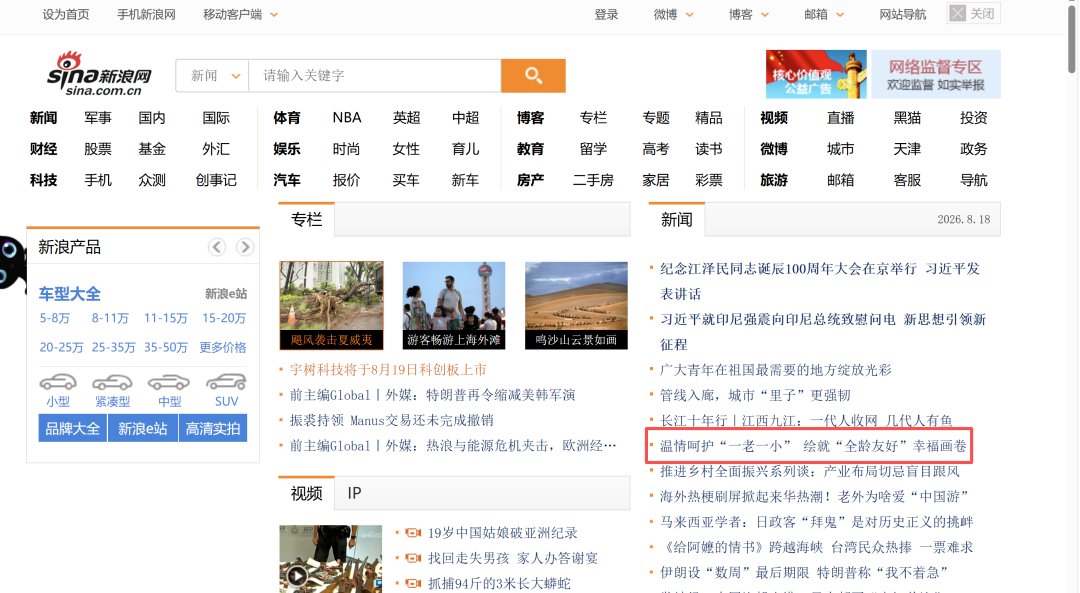The width and height of the screenshot is (1080, 593).
Task: Click 更多价格 link
Action: (x=222, y=347)
